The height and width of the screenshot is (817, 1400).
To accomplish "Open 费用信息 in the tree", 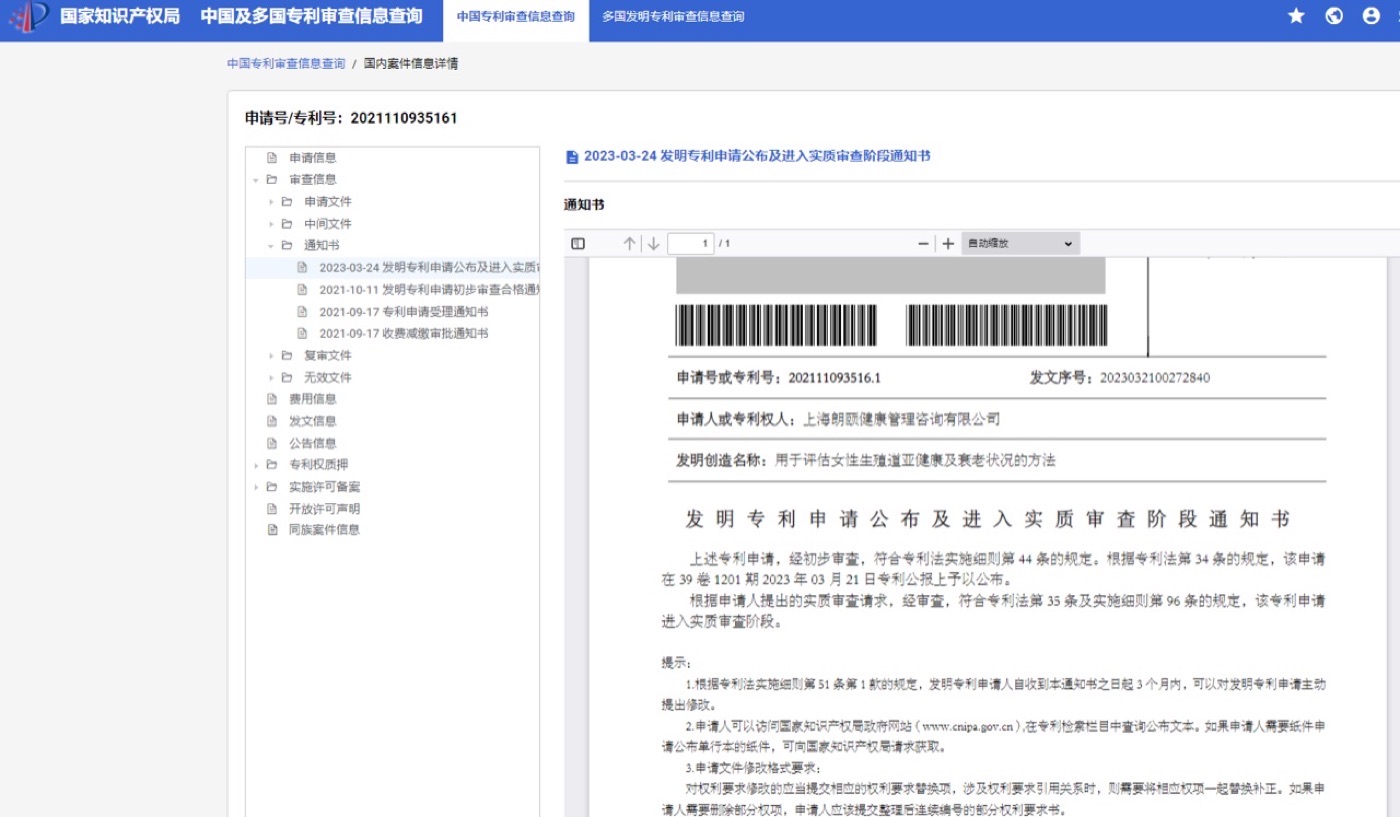I will (x=313, y=399).
